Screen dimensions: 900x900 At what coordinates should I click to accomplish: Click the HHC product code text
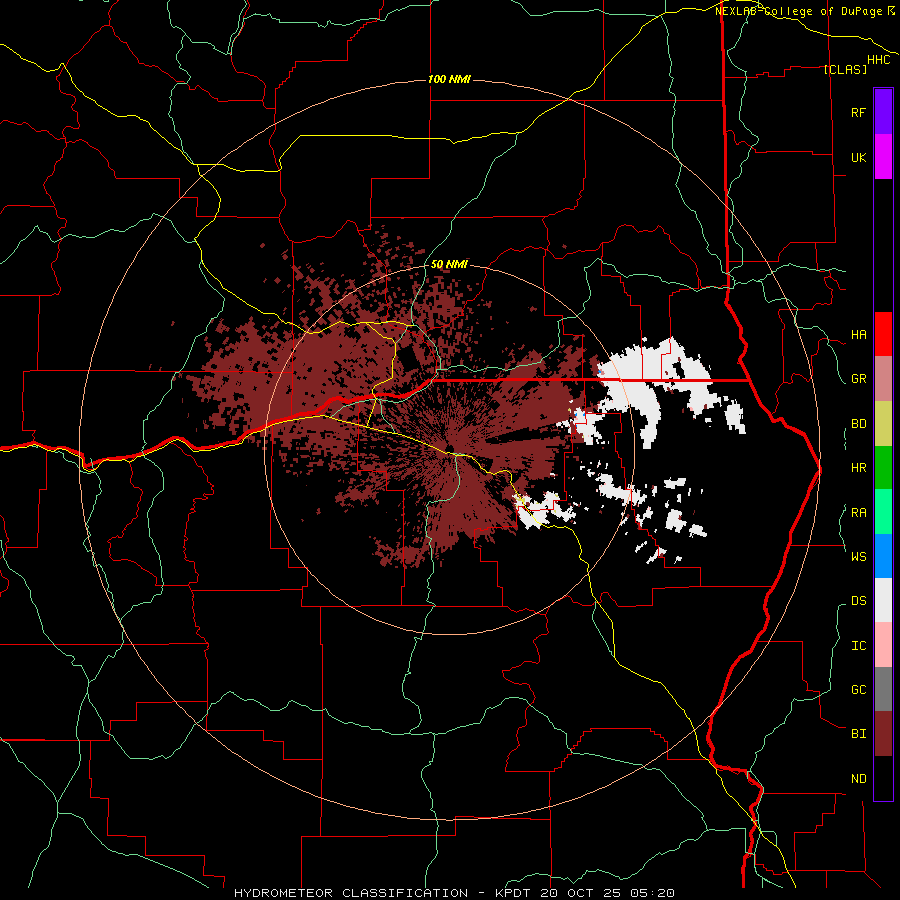click(x=879, y=60)
